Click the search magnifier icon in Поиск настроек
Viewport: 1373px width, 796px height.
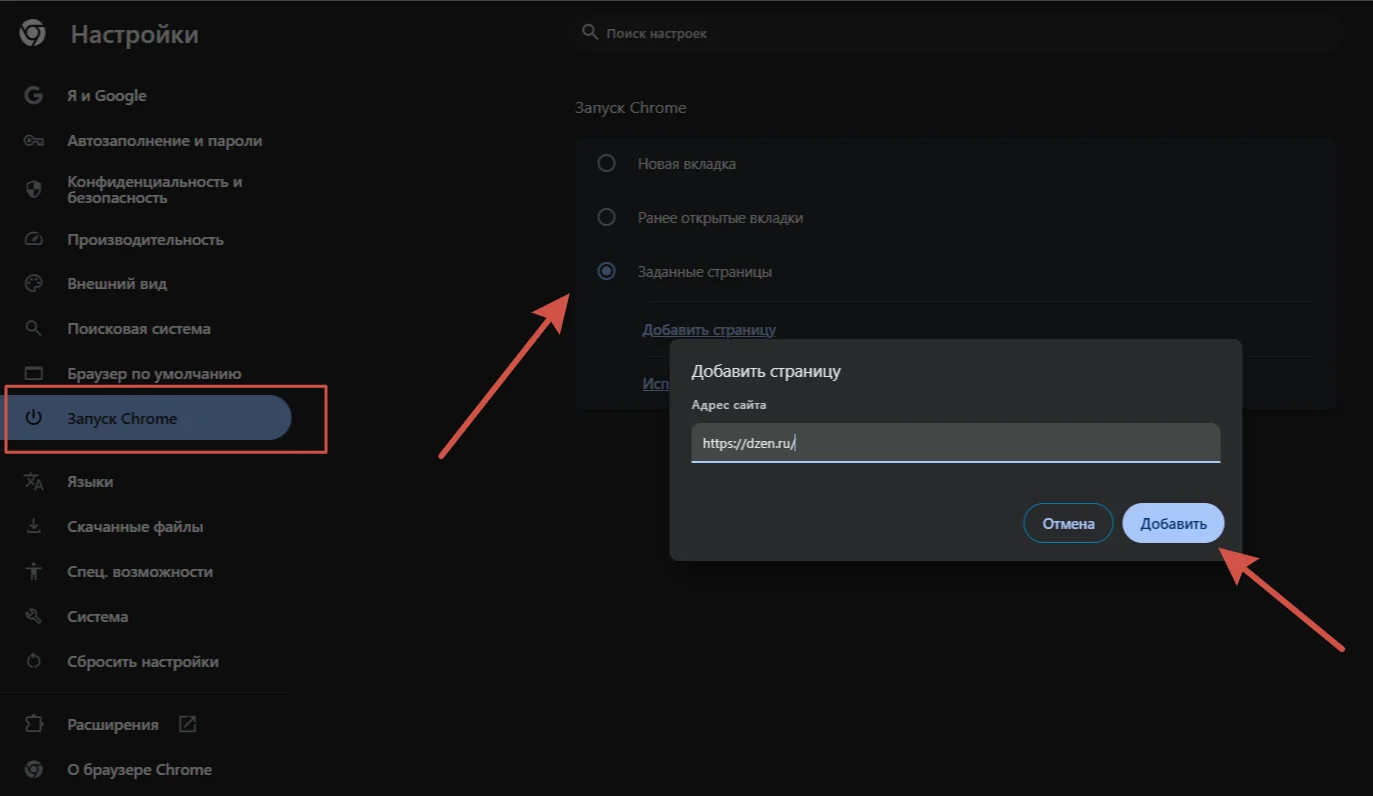tap(590, 33)
